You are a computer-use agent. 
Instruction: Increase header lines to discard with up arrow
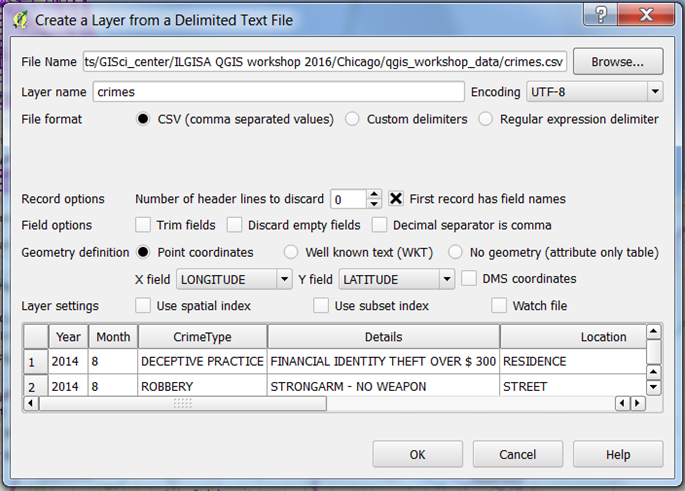374,194
